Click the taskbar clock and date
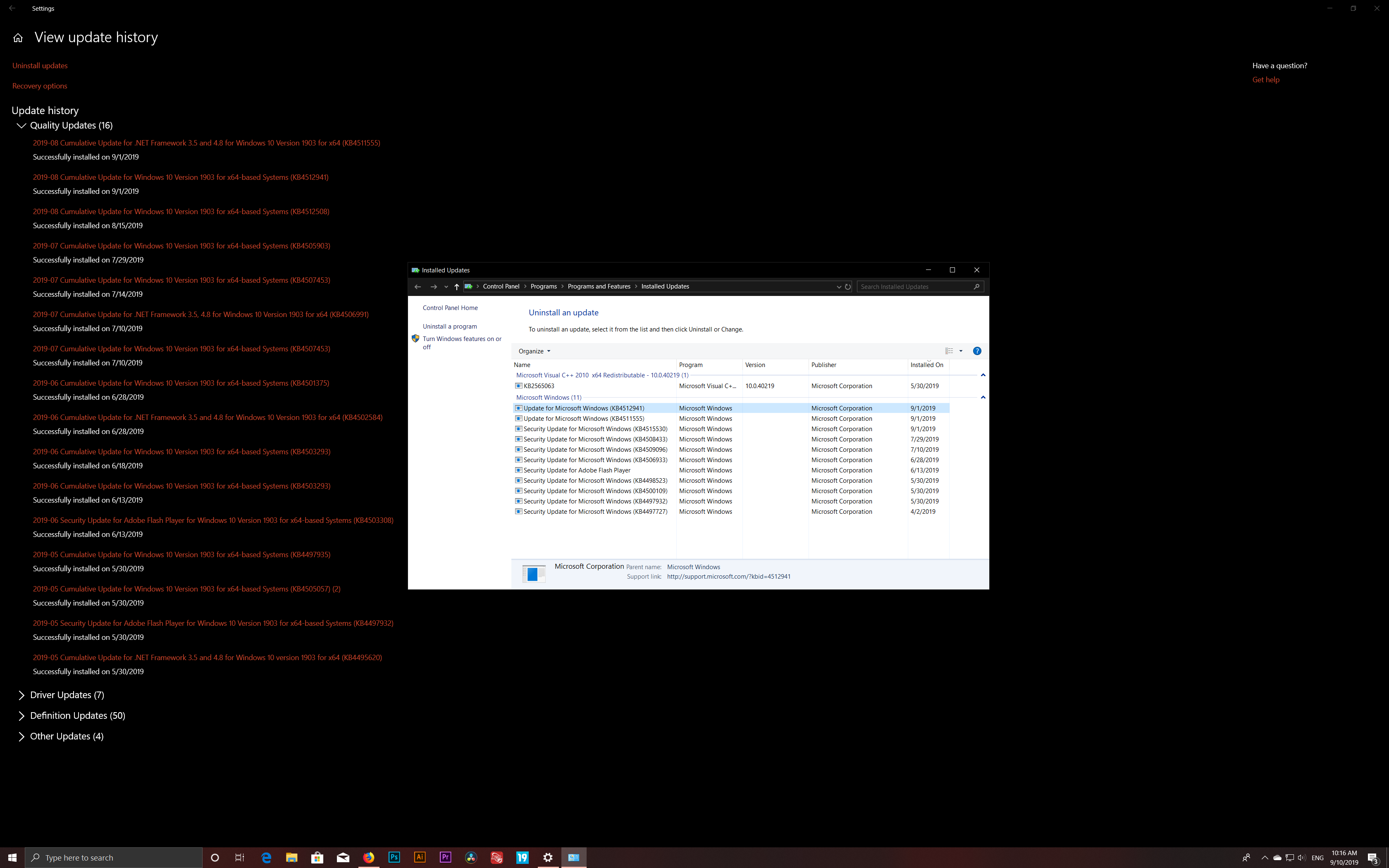 pyautogui.click(x=1344, y=858)
